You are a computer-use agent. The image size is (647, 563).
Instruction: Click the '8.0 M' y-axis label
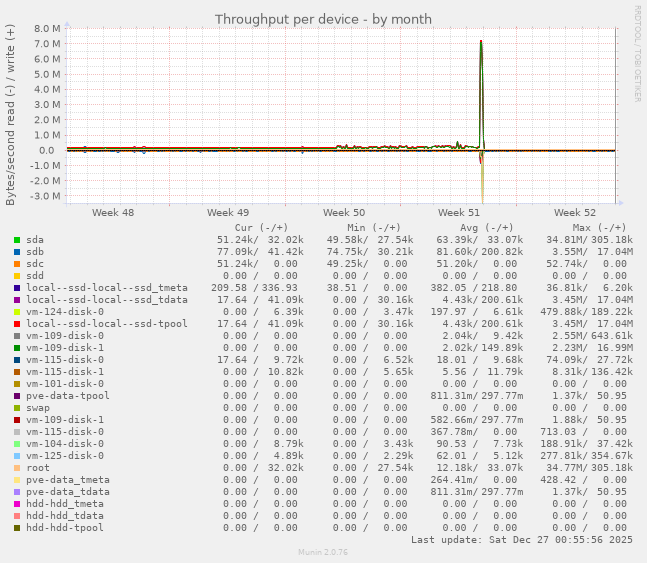pos(47,28)
